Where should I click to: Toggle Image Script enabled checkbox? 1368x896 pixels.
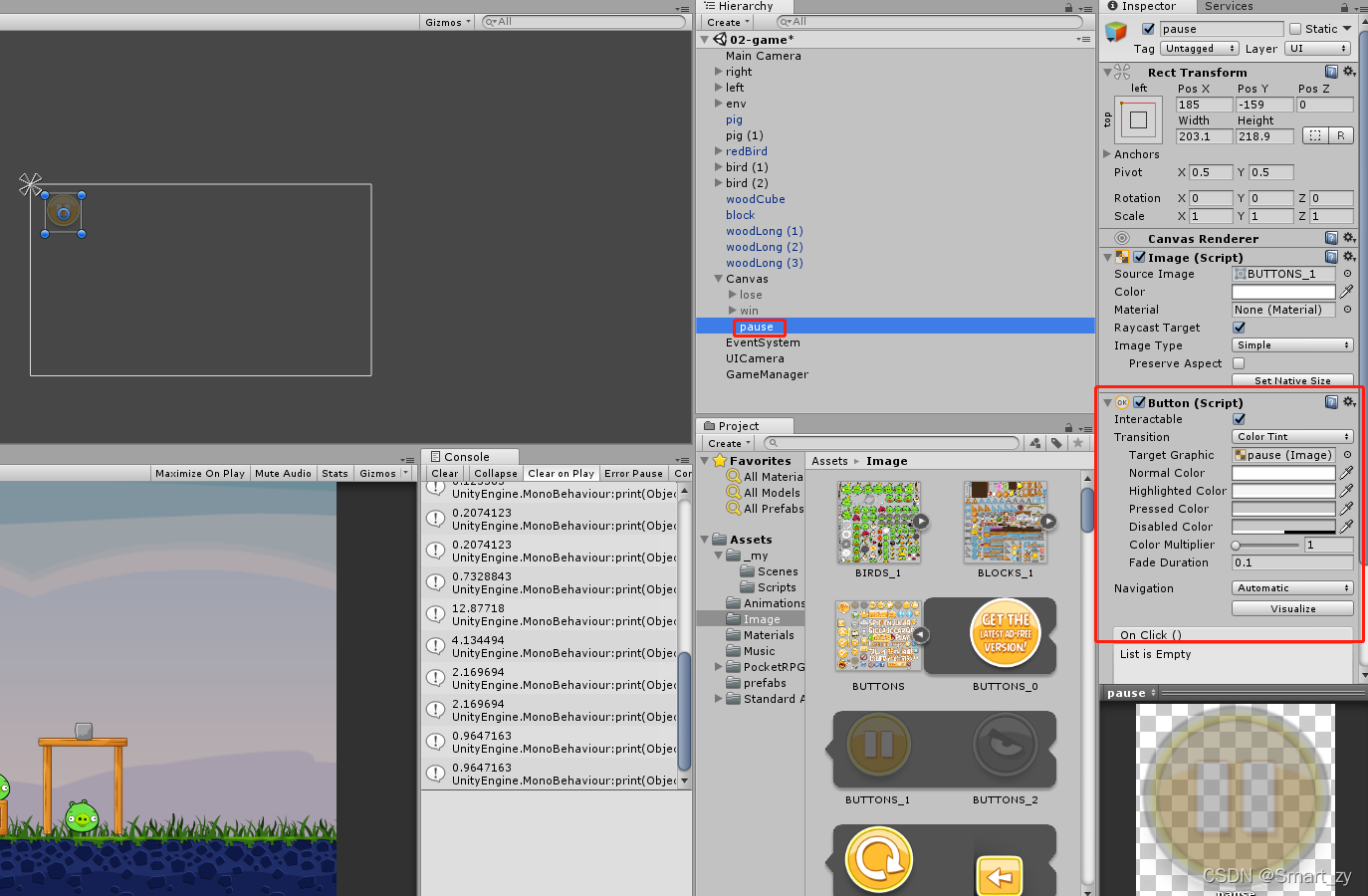click(x=1139, y=257)
